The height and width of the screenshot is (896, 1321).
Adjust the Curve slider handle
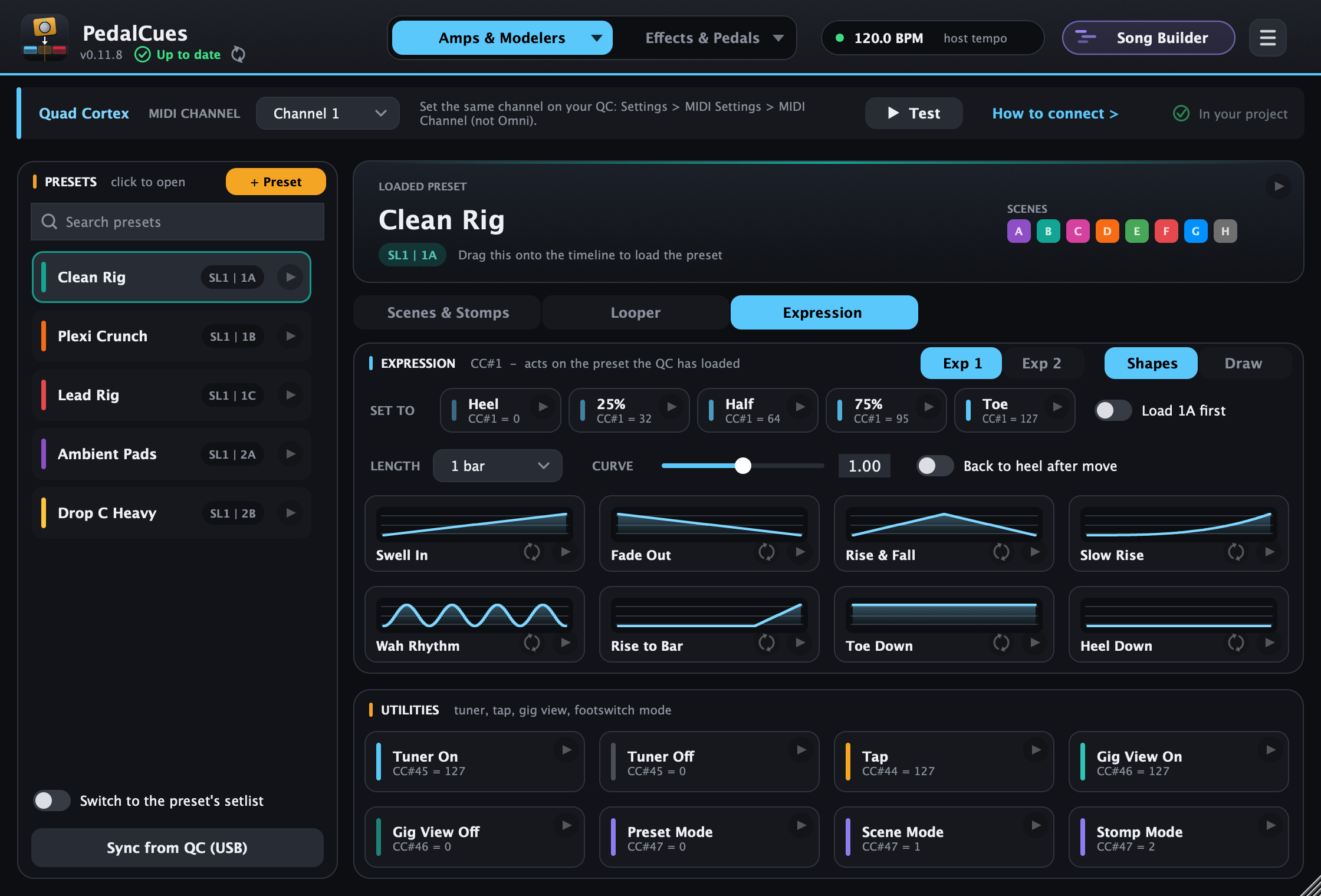[x=743, y=466]
